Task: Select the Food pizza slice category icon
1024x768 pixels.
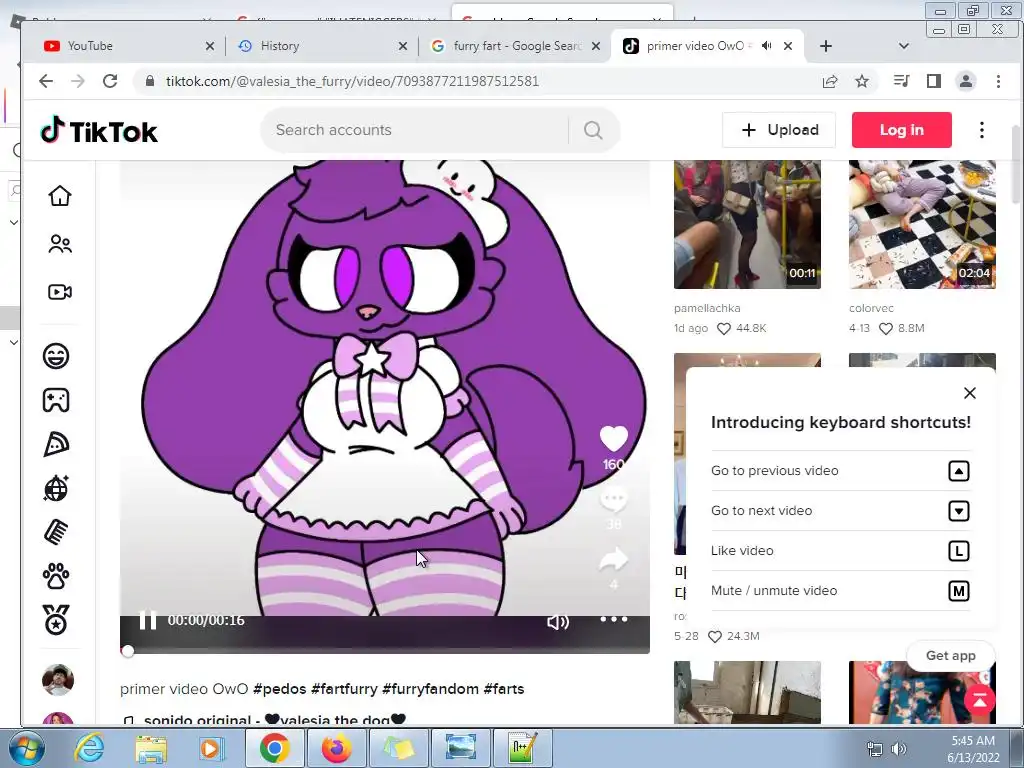Action: coord(56,445)
